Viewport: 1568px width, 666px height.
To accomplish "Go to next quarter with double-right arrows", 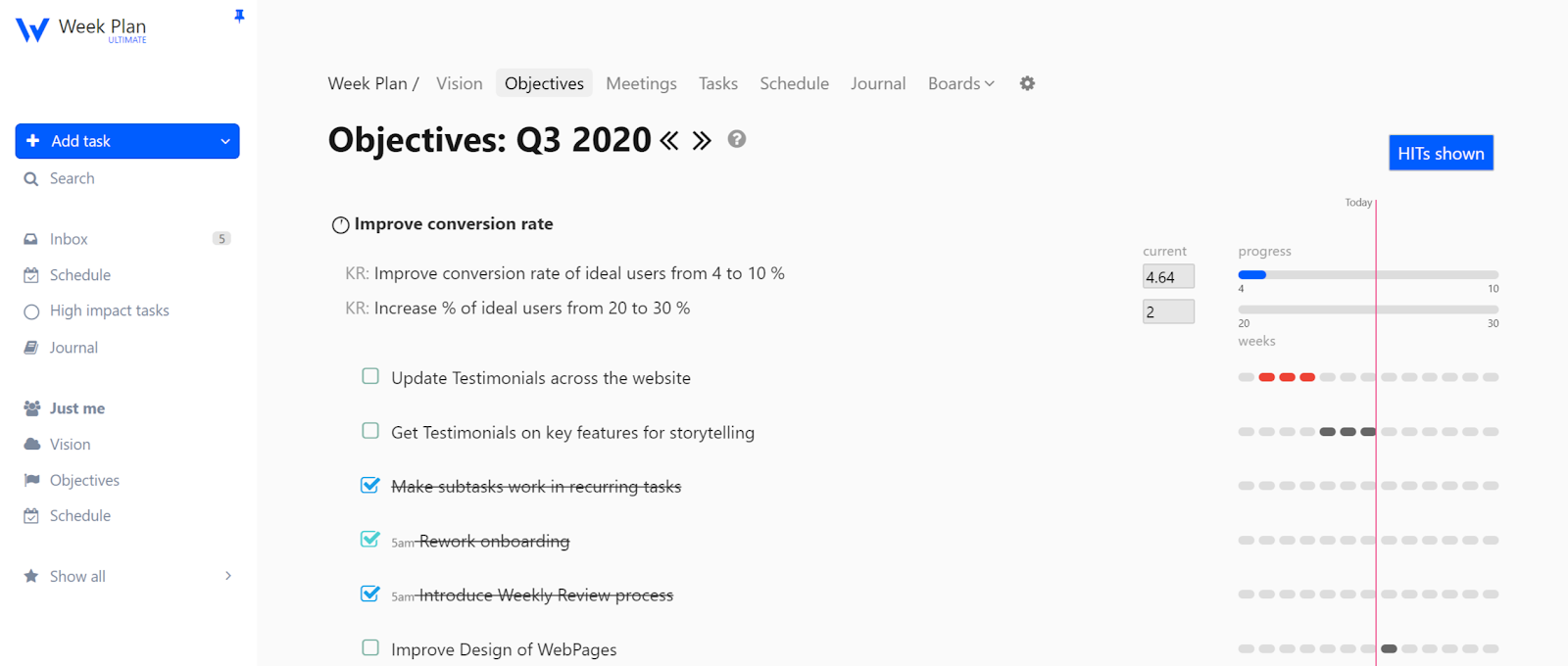I will point(702,141).
